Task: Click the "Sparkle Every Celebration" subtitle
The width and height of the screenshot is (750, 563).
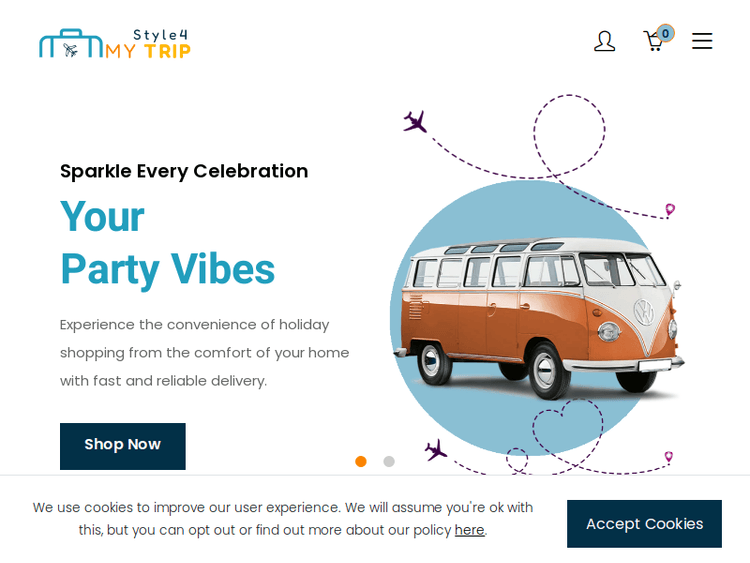Action: (184, 171)
